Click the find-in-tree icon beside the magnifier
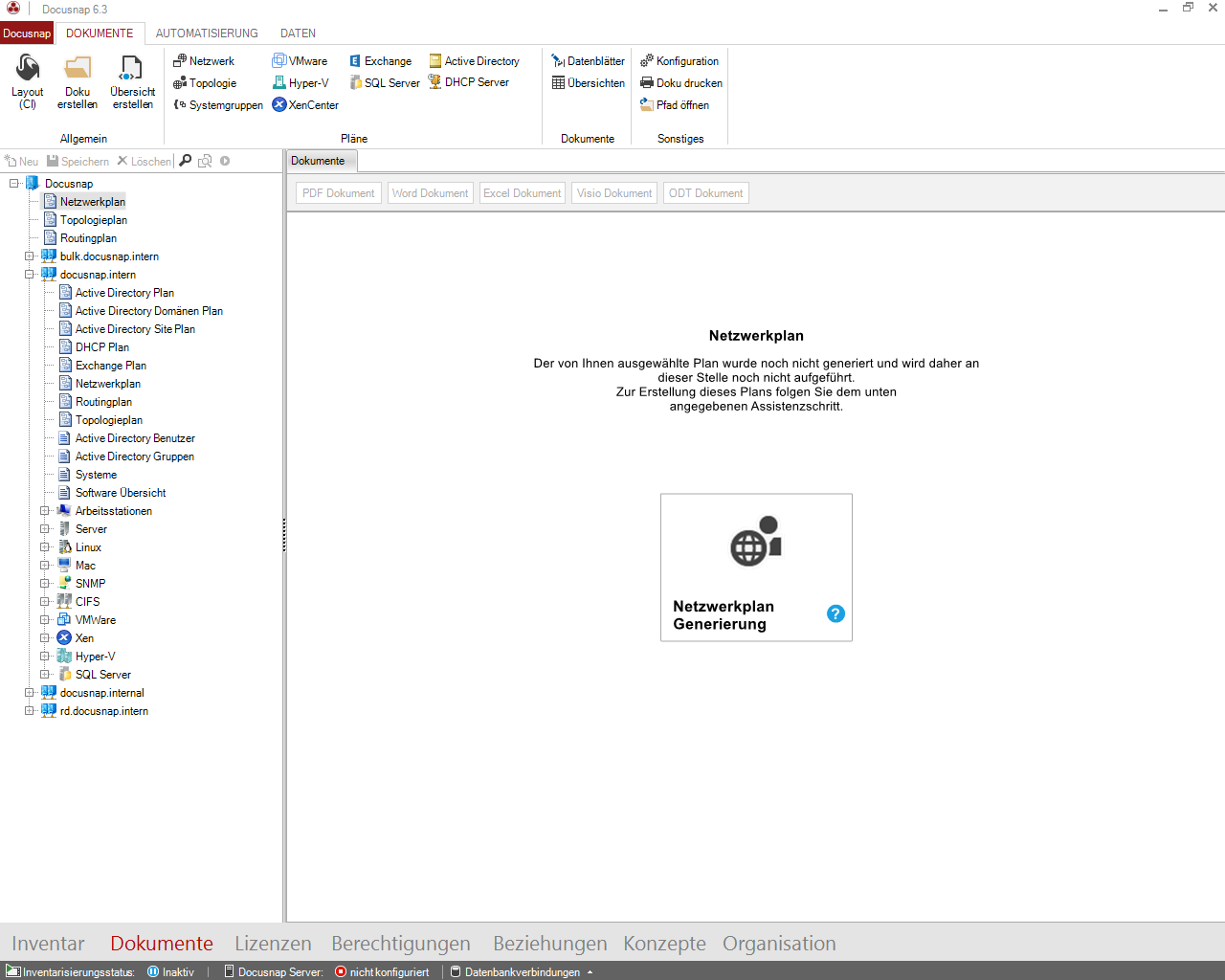The width and height of the screenshot is (1225, 980). (205, 161)
